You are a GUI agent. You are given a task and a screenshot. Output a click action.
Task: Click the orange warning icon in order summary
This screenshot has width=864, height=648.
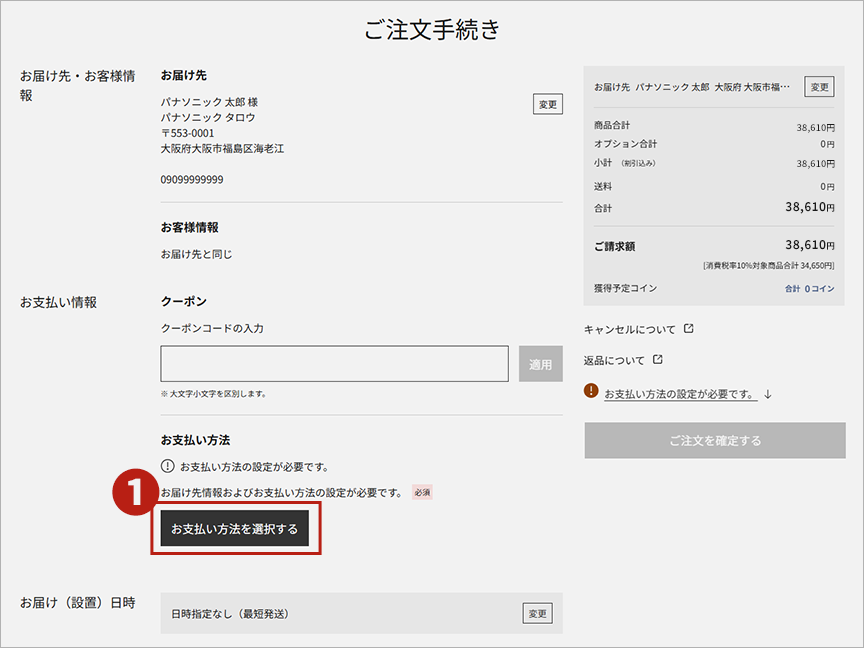tap(592, 392)
